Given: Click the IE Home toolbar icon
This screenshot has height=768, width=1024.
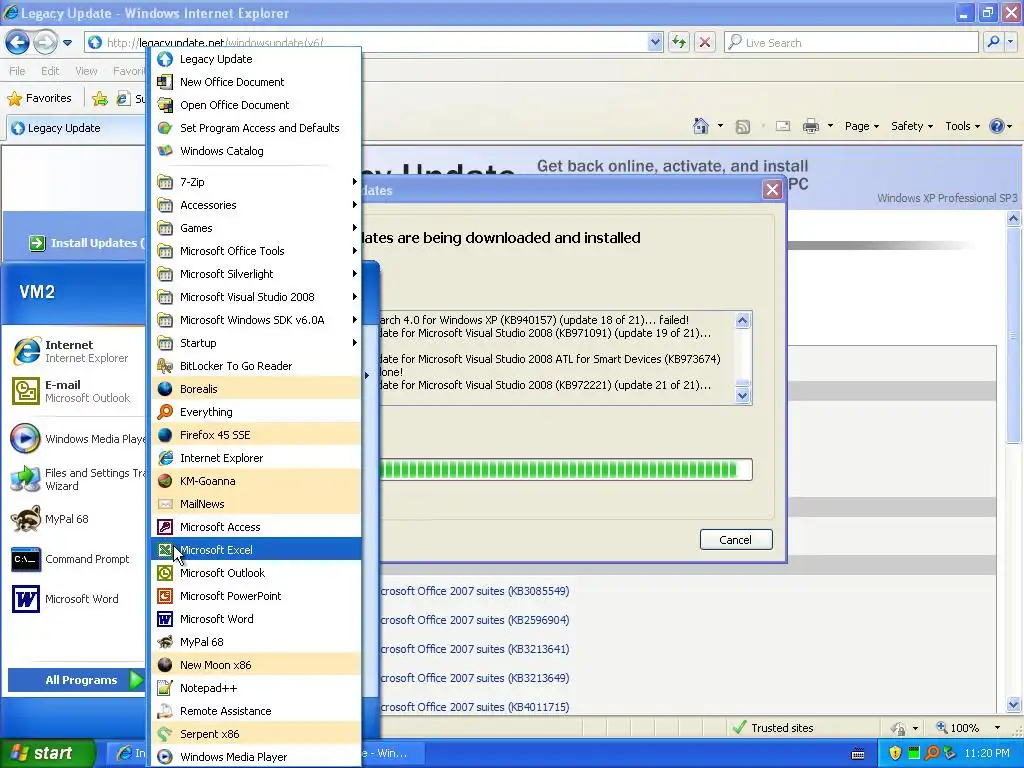Looking at the screenshot, I should 701,126.
